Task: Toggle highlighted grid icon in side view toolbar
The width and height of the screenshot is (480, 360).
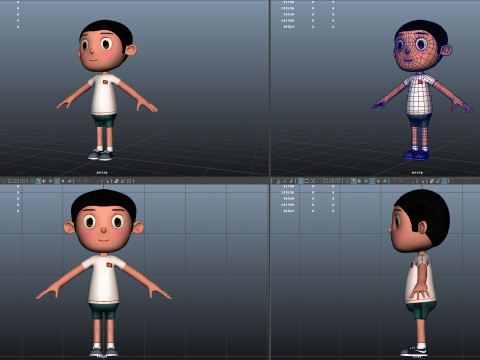Action: click(x=301, y=181)
